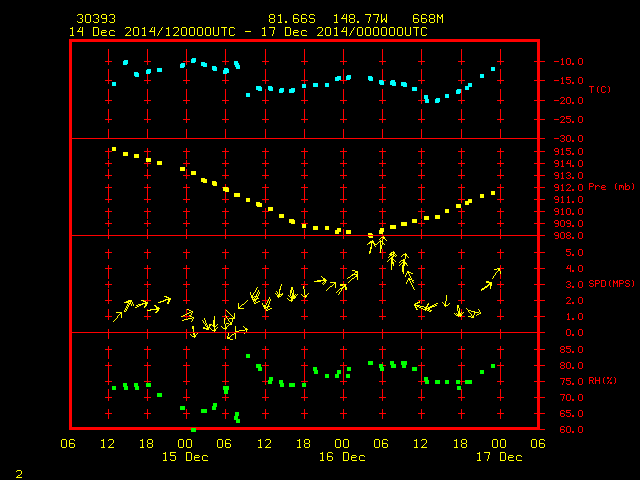Click the Pre (mb) pressure axis label
640x480 pixels.
[x=611, y=187]
